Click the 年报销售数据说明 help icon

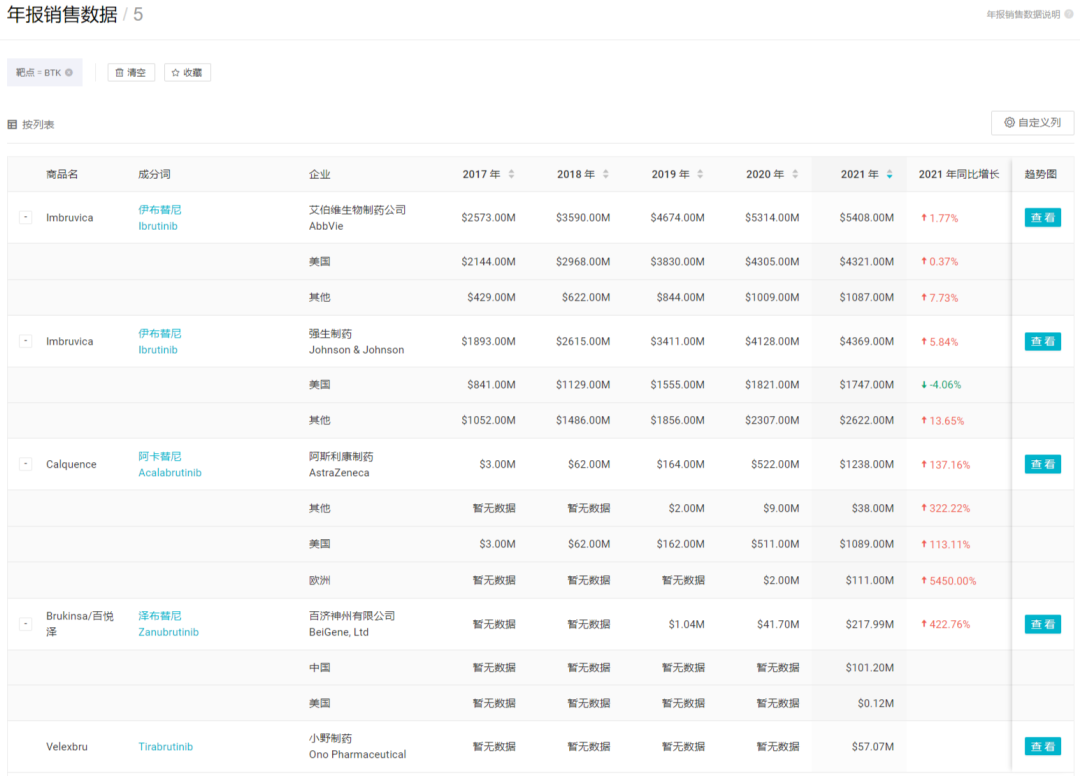(x=1069, y=14)
